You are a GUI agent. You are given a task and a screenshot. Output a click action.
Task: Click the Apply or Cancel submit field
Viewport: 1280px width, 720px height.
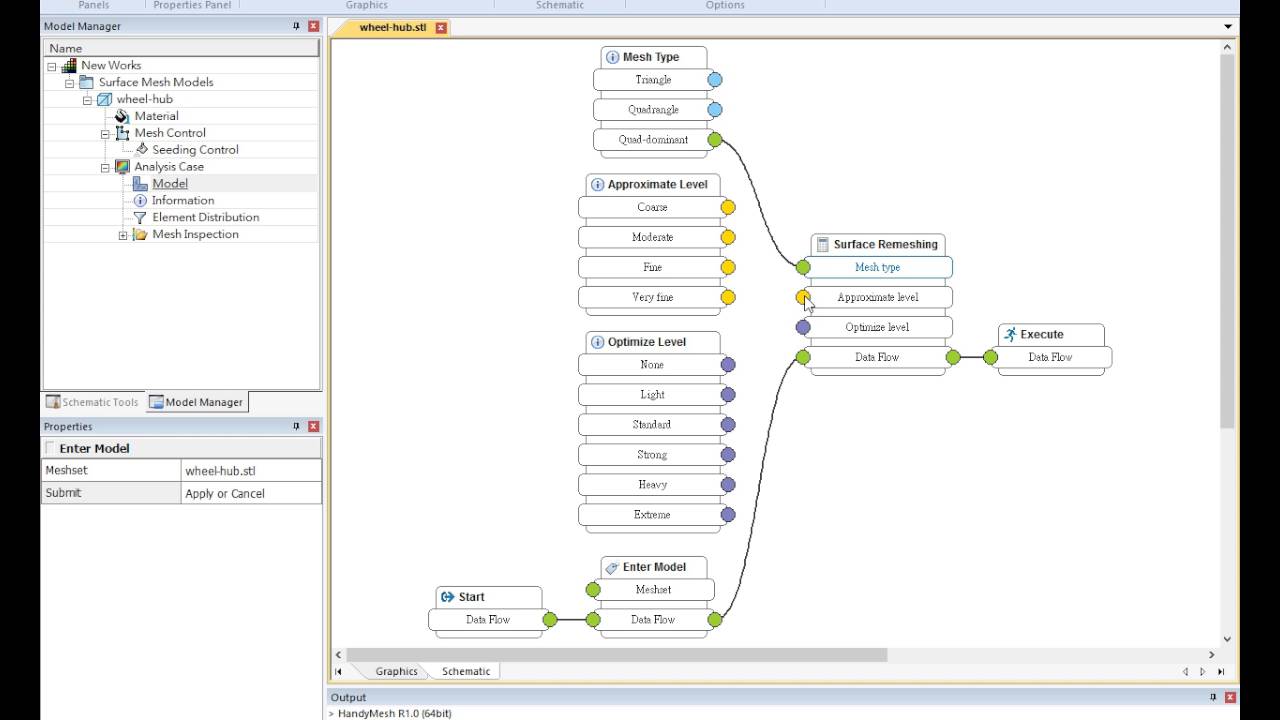tap(252, 493)
